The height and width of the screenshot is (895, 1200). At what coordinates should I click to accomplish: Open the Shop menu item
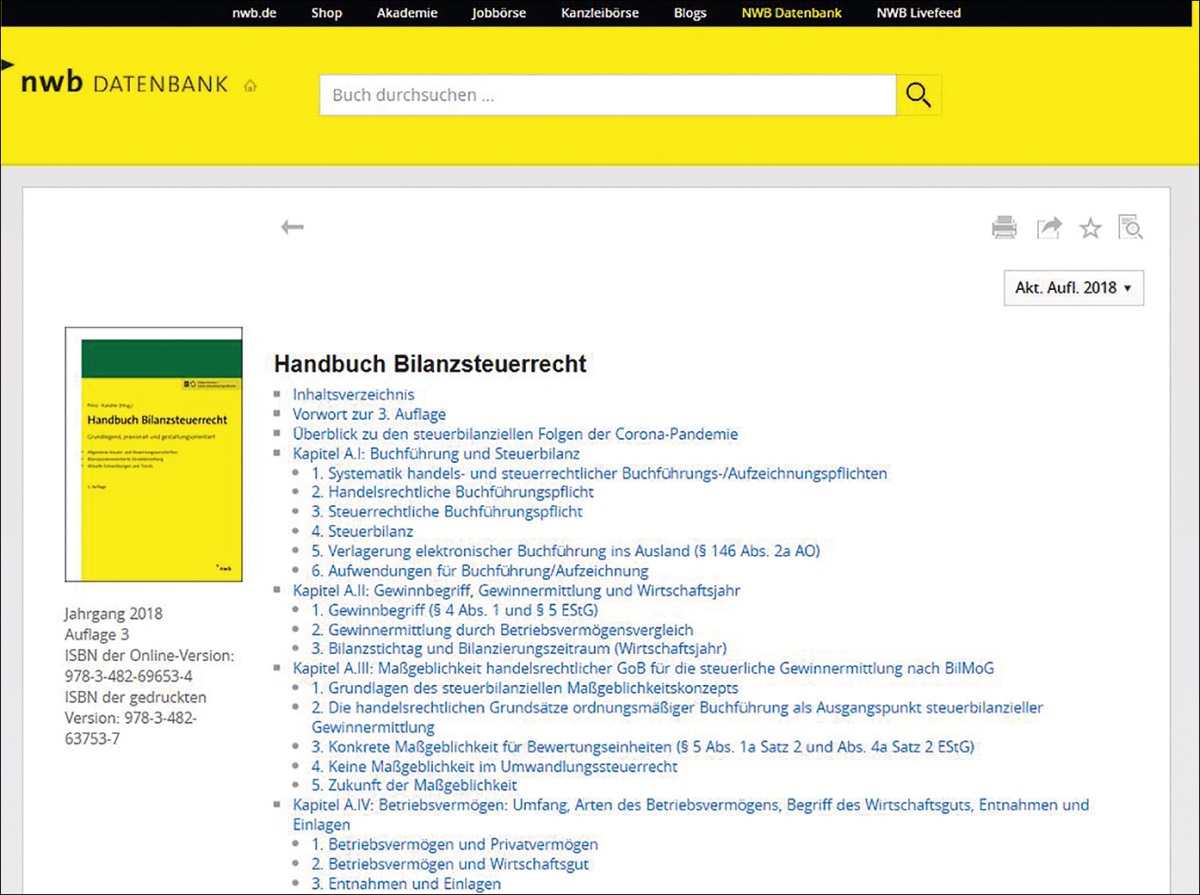[x=326, y=13]
